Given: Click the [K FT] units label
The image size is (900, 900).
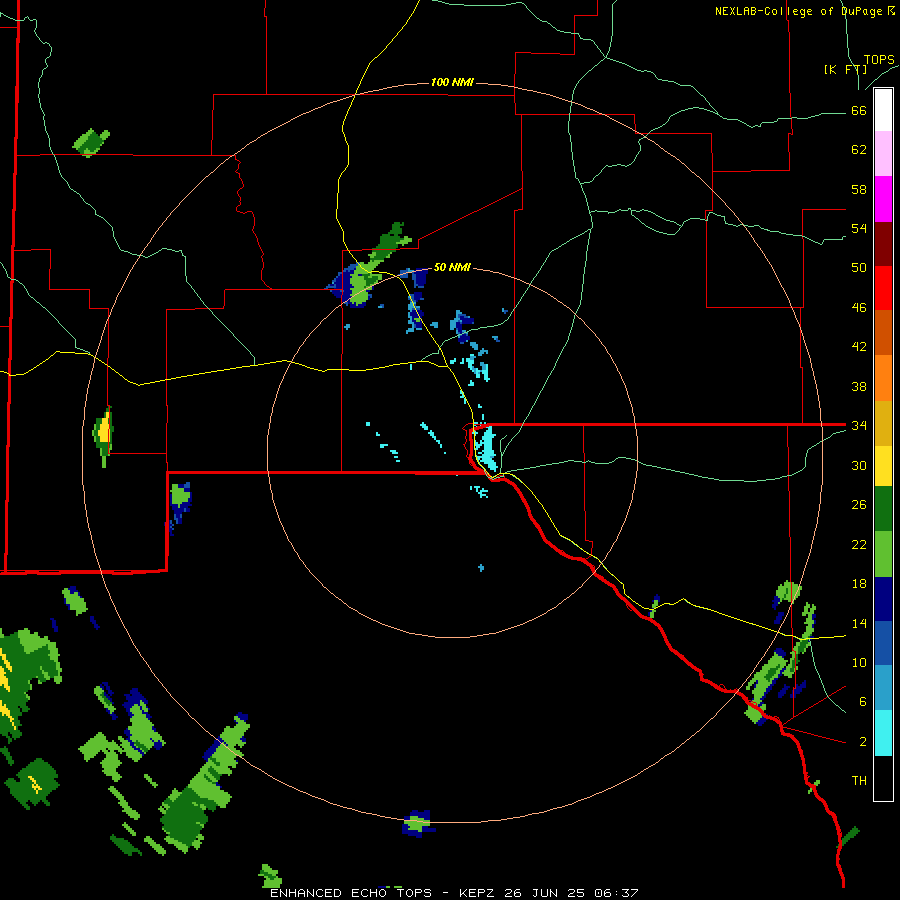Looking at the screenshot, I should pyautogui.click(x=845, y=70).
